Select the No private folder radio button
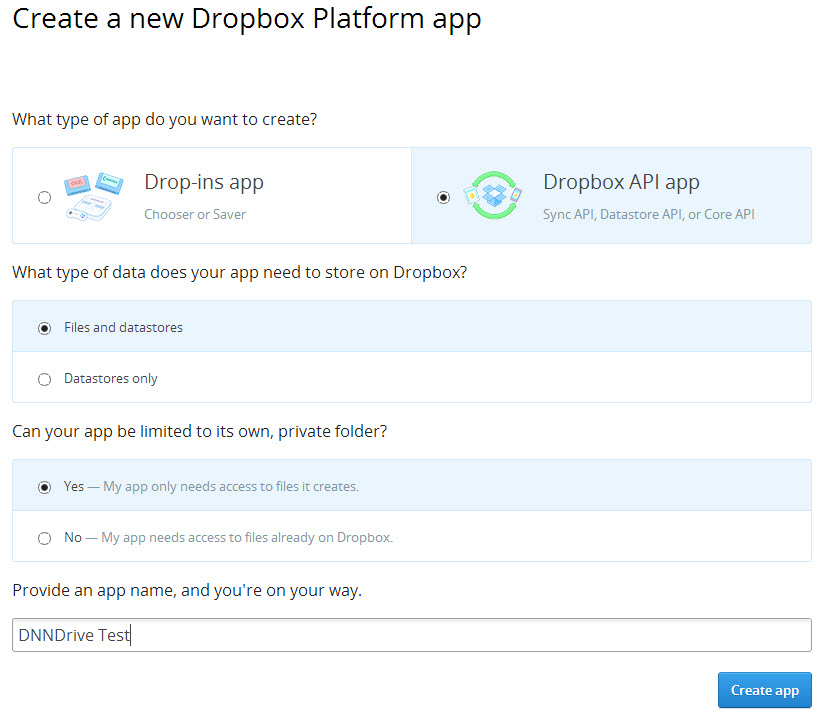822x722 pixels. (x=45, y=538)
